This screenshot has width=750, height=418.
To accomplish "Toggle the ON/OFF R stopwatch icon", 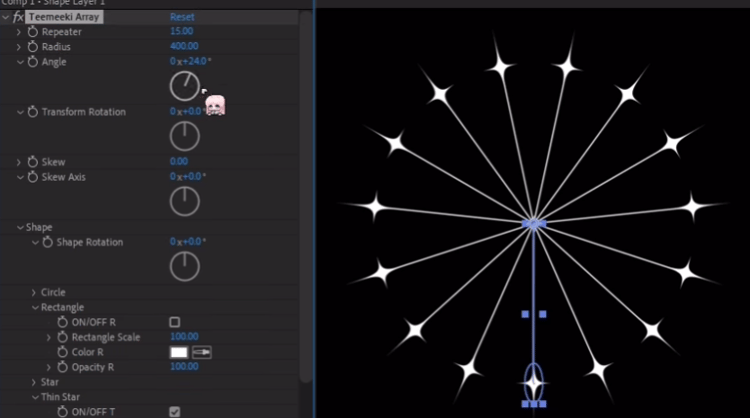I will point(62,322).
